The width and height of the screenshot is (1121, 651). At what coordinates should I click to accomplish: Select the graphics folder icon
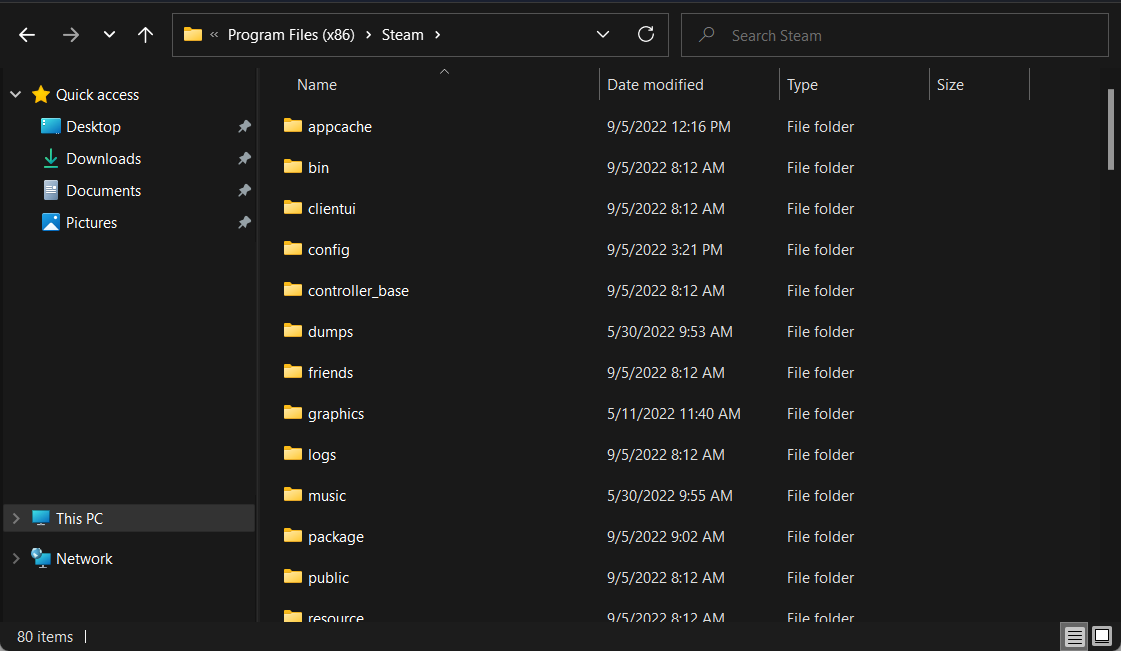click(292, 413)
